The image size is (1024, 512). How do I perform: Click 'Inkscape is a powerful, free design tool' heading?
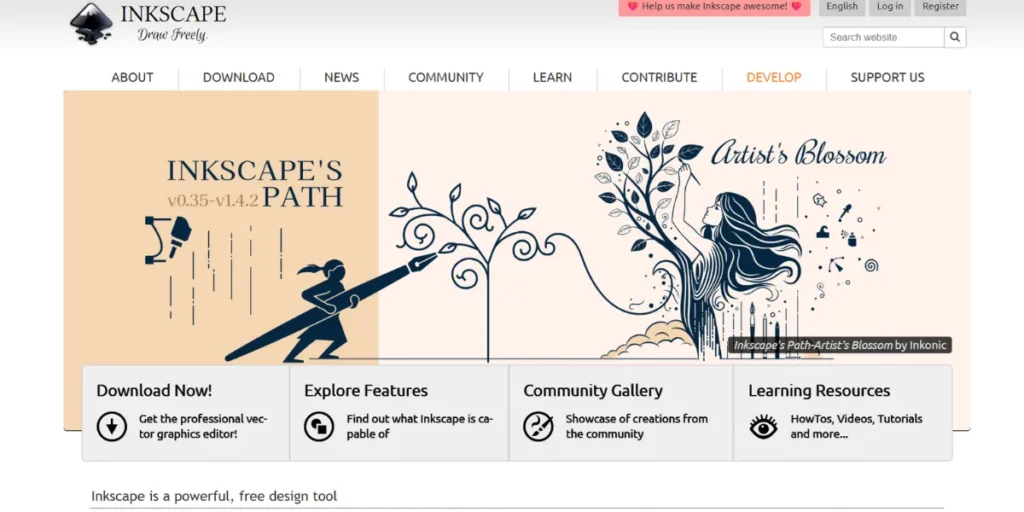pos(214,496)
